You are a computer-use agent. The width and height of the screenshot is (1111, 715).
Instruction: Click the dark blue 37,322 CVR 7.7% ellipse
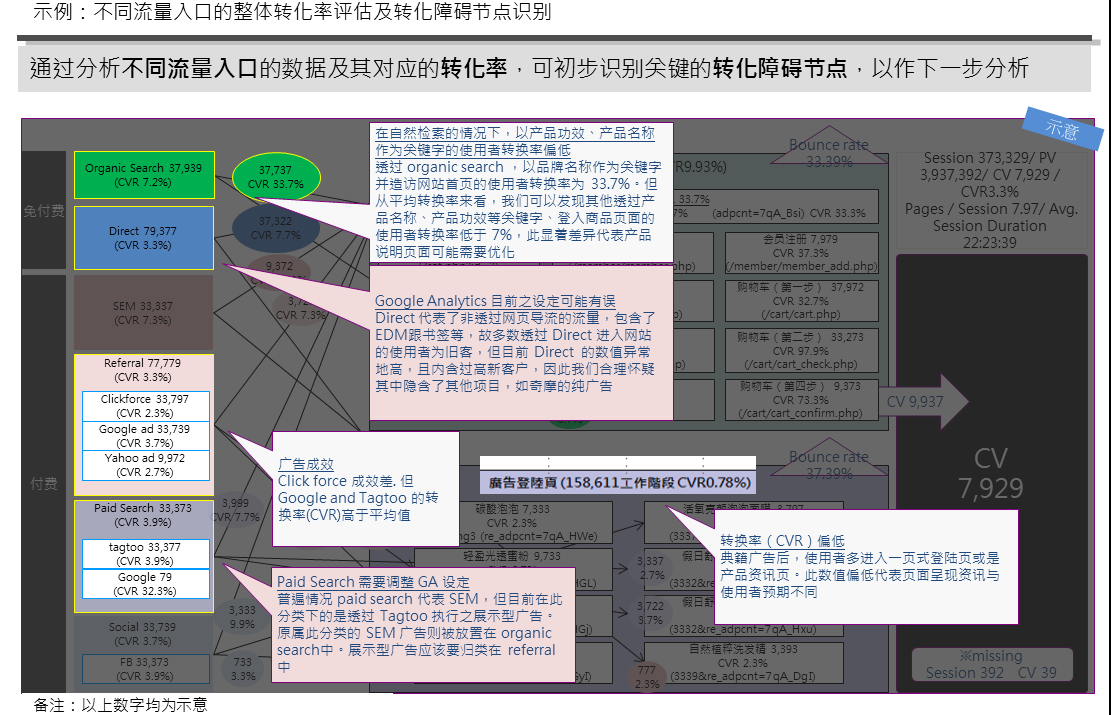click(276, 228)
